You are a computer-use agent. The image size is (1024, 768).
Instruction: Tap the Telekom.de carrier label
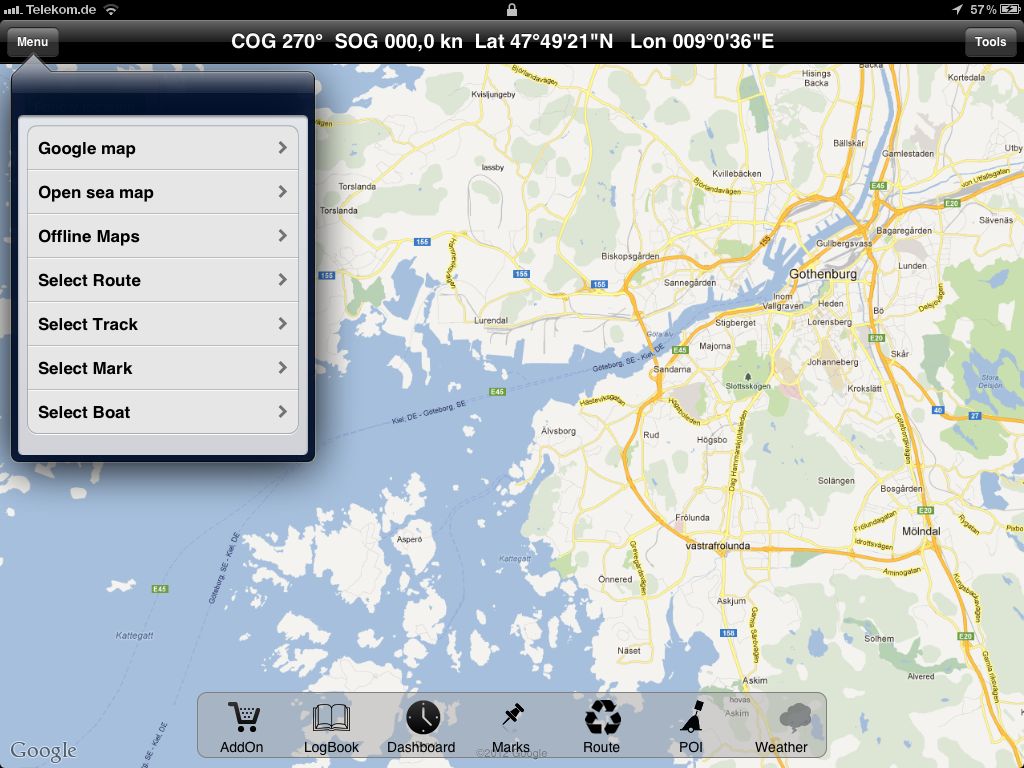point(61,10)
